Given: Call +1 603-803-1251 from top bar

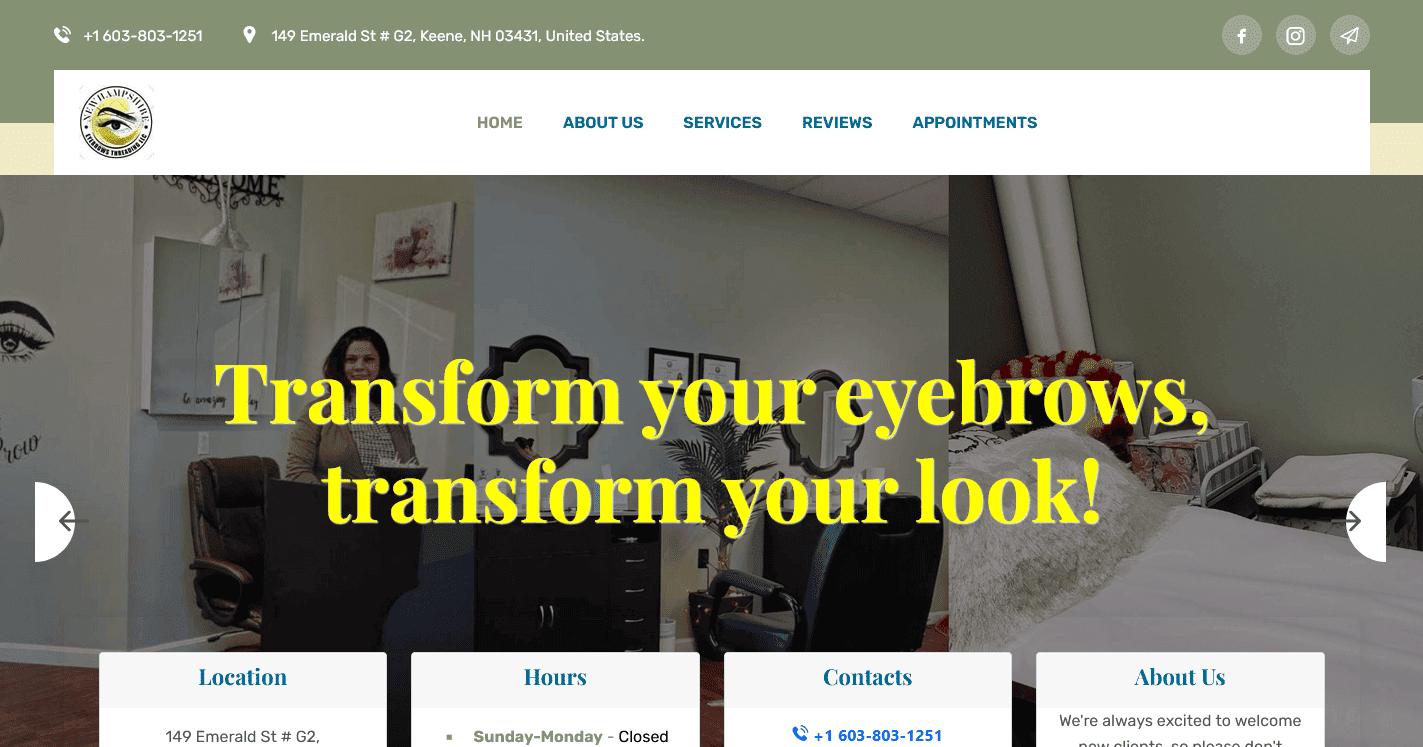Looking at the screenshot, I should click(143, 36).
